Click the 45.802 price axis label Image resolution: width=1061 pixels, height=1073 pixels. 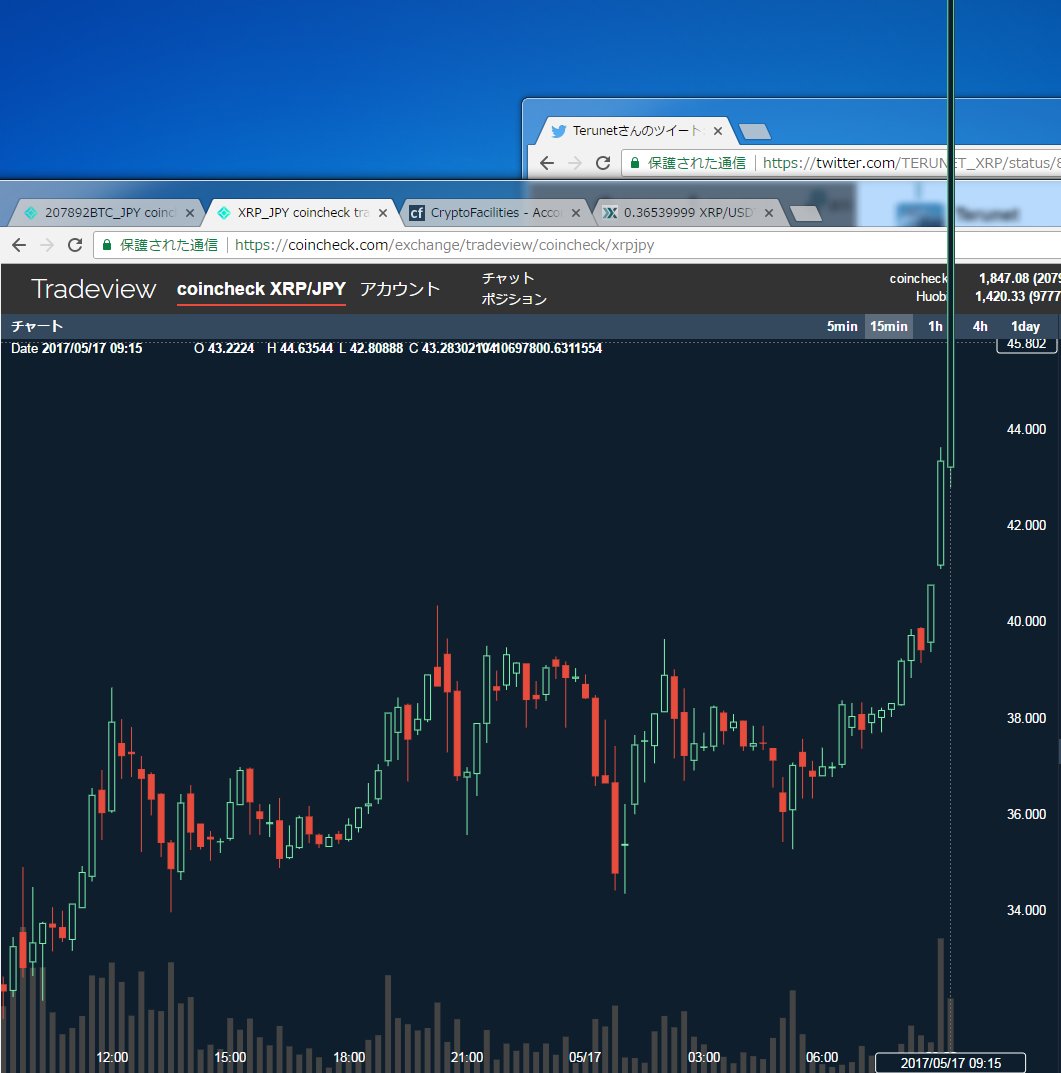pyautogui.click(x=1026, y=344)
